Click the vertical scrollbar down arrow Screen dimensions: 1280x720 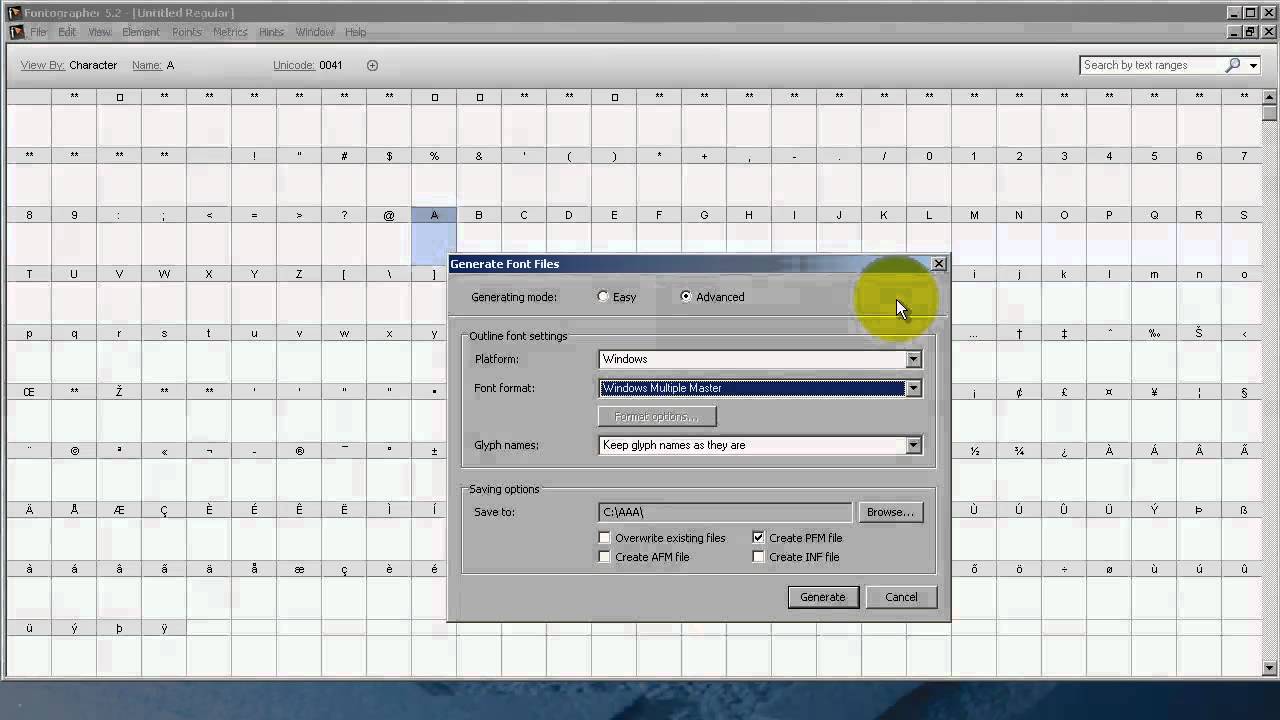[x=1270, y=668]
